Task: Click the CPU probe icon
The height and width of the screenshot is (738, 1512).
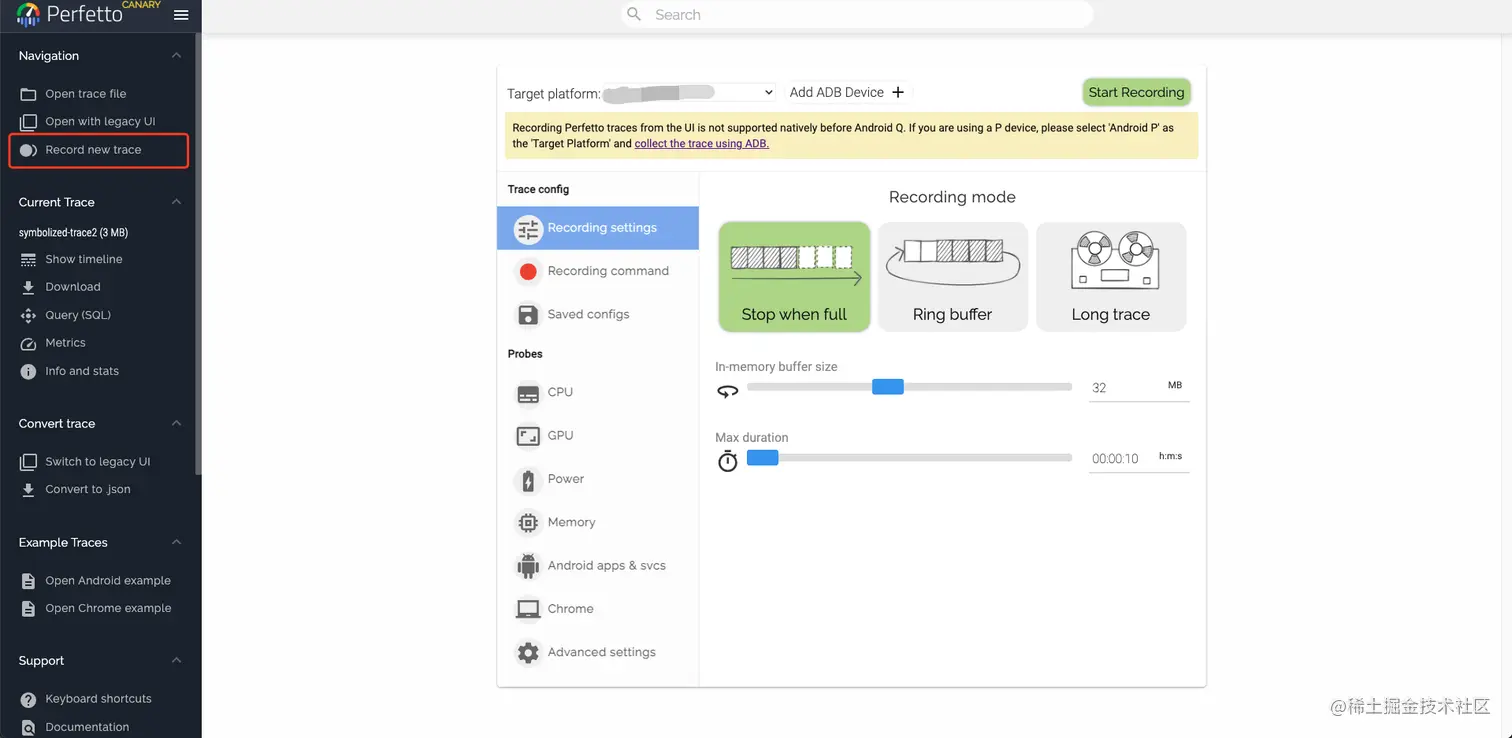Action: click(x=528, y=393)
